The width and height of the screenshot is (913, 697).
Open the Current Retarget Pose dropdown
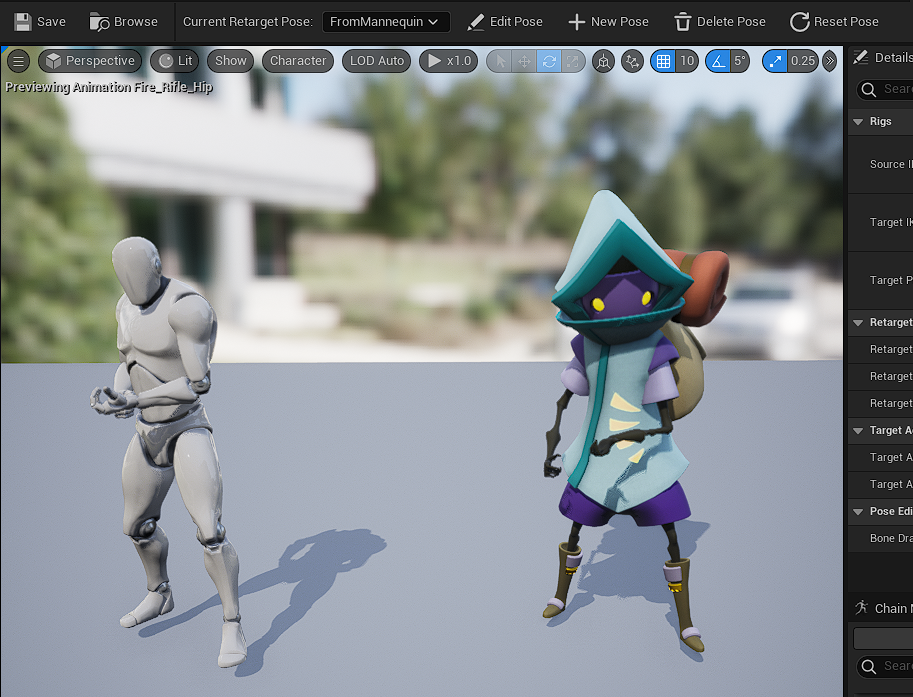(386, 22)
